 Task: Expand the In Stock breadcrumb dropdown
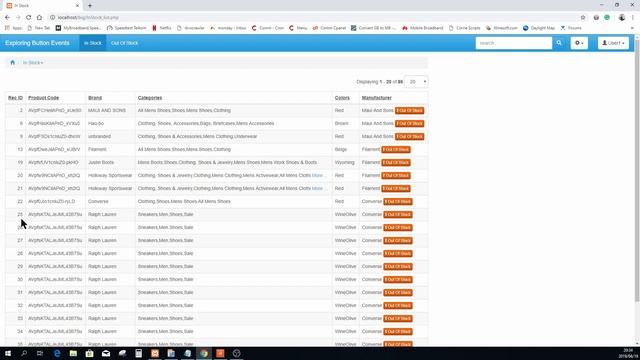(33, 63)
